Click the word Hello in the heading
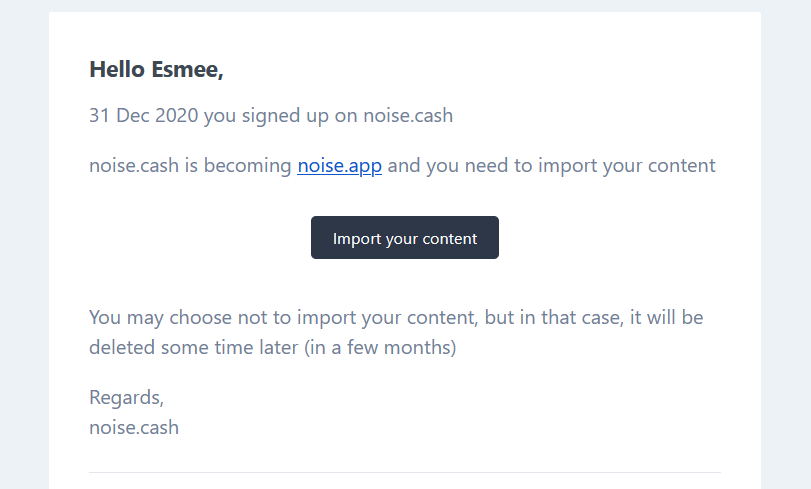 [117, 69]
